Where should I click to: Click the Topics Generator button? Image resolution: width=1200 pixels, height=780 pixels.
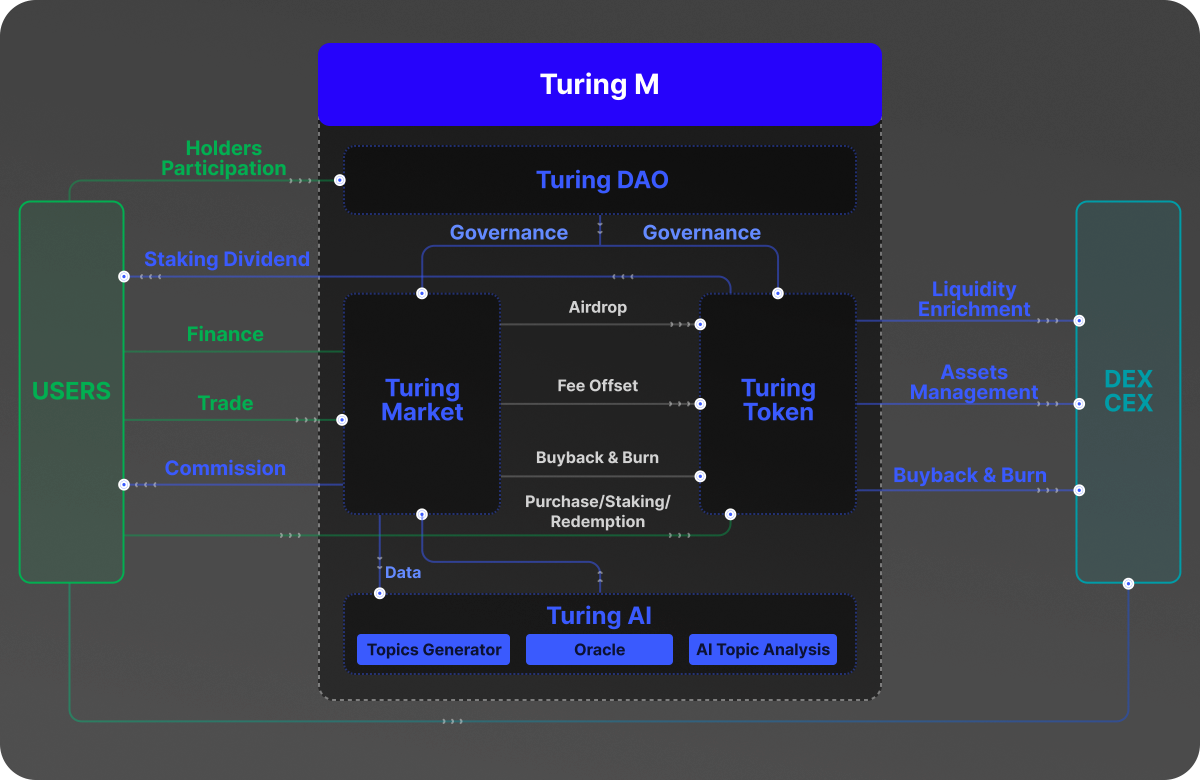click(x=433, y=649)
